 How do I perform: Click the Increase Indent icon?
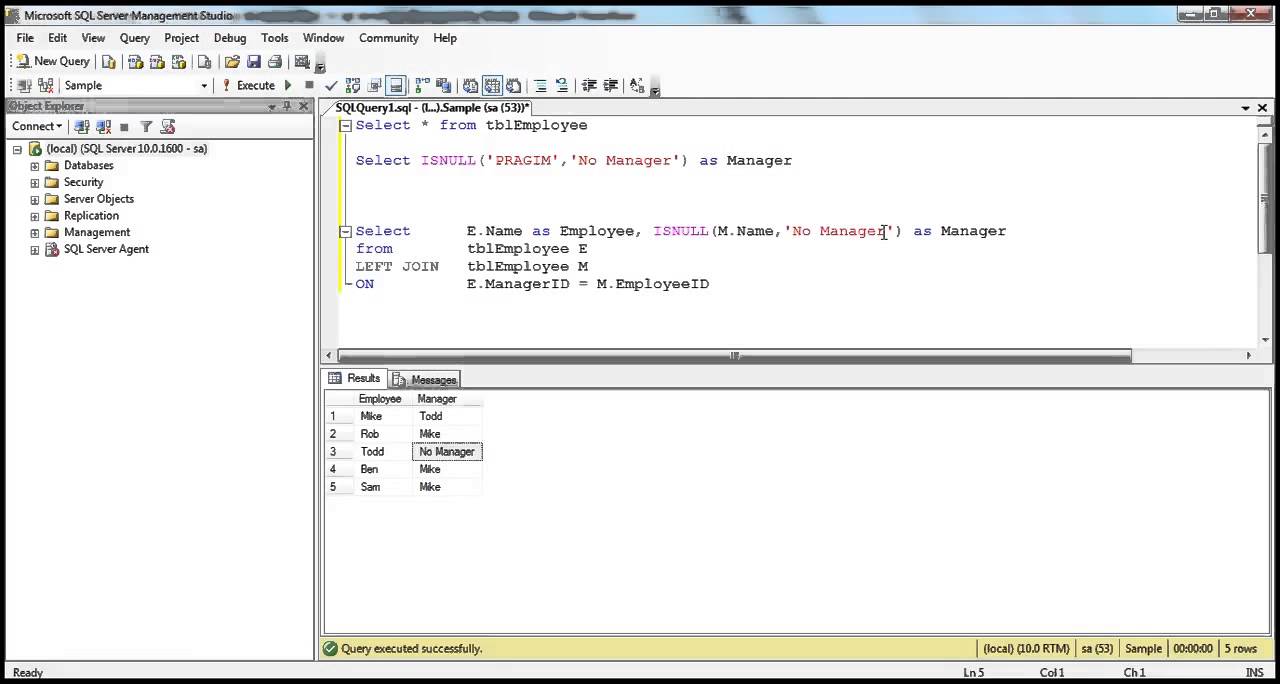[610, 85]
